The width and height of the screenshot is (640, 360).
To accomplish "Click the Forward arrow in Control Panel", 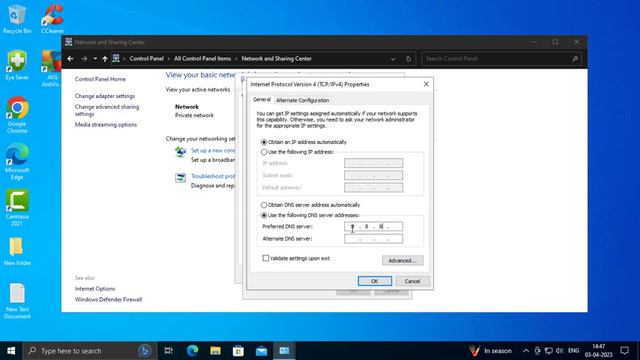I will [x=84, y=59].
